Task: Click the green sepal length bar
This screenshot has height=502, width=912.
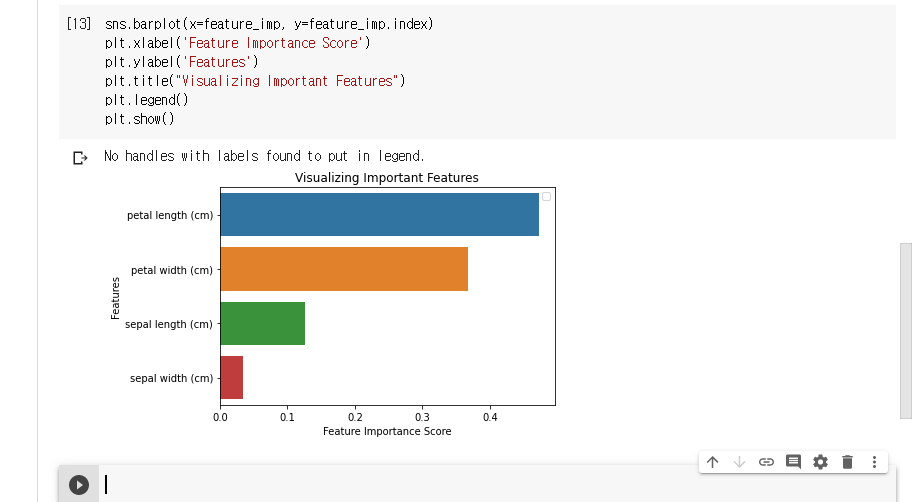Action: (x=262, y=323)
